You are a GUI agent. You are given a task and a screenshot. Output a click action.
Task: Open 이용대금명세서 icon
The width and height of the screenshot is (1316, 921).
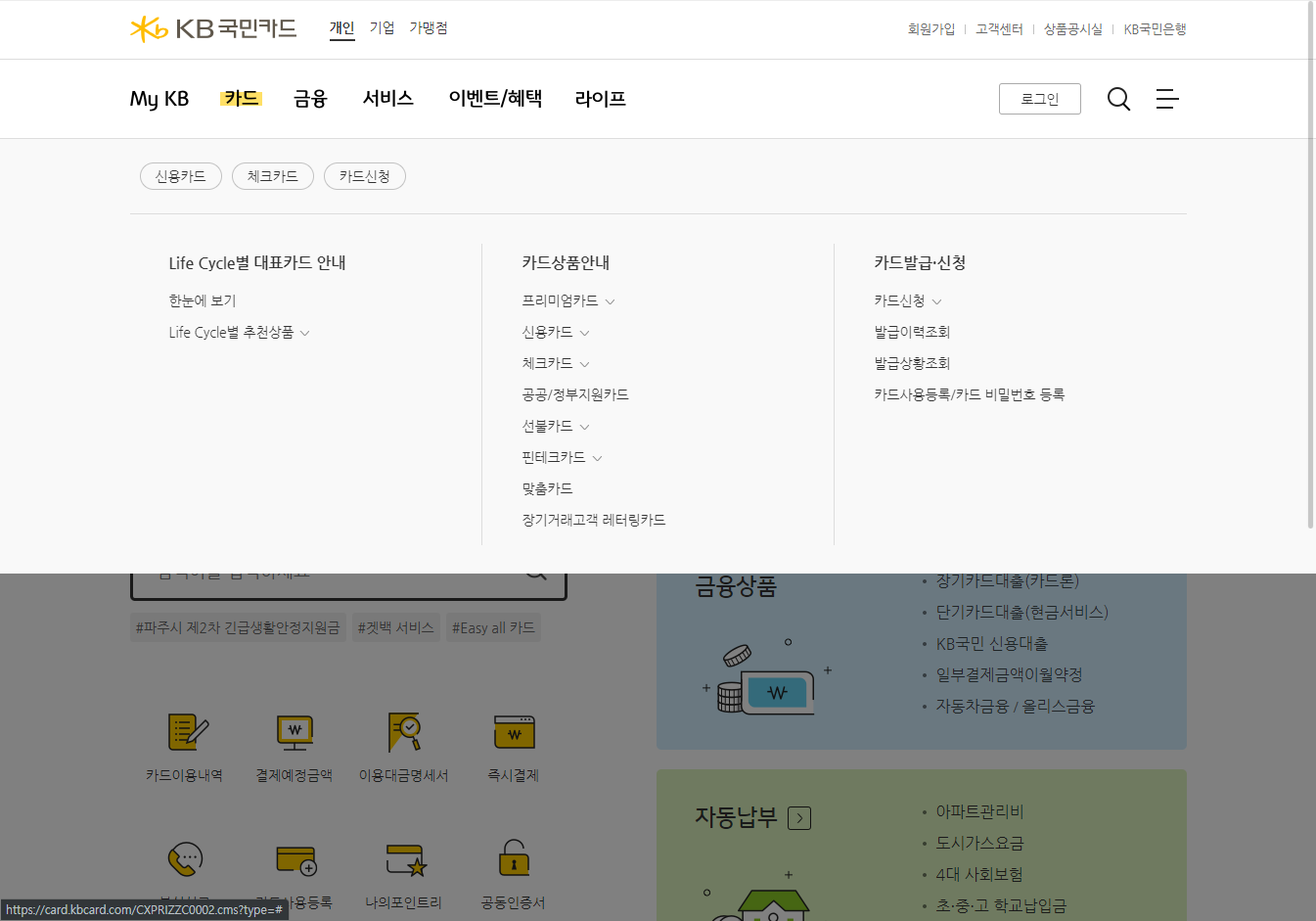coord(404,731)
